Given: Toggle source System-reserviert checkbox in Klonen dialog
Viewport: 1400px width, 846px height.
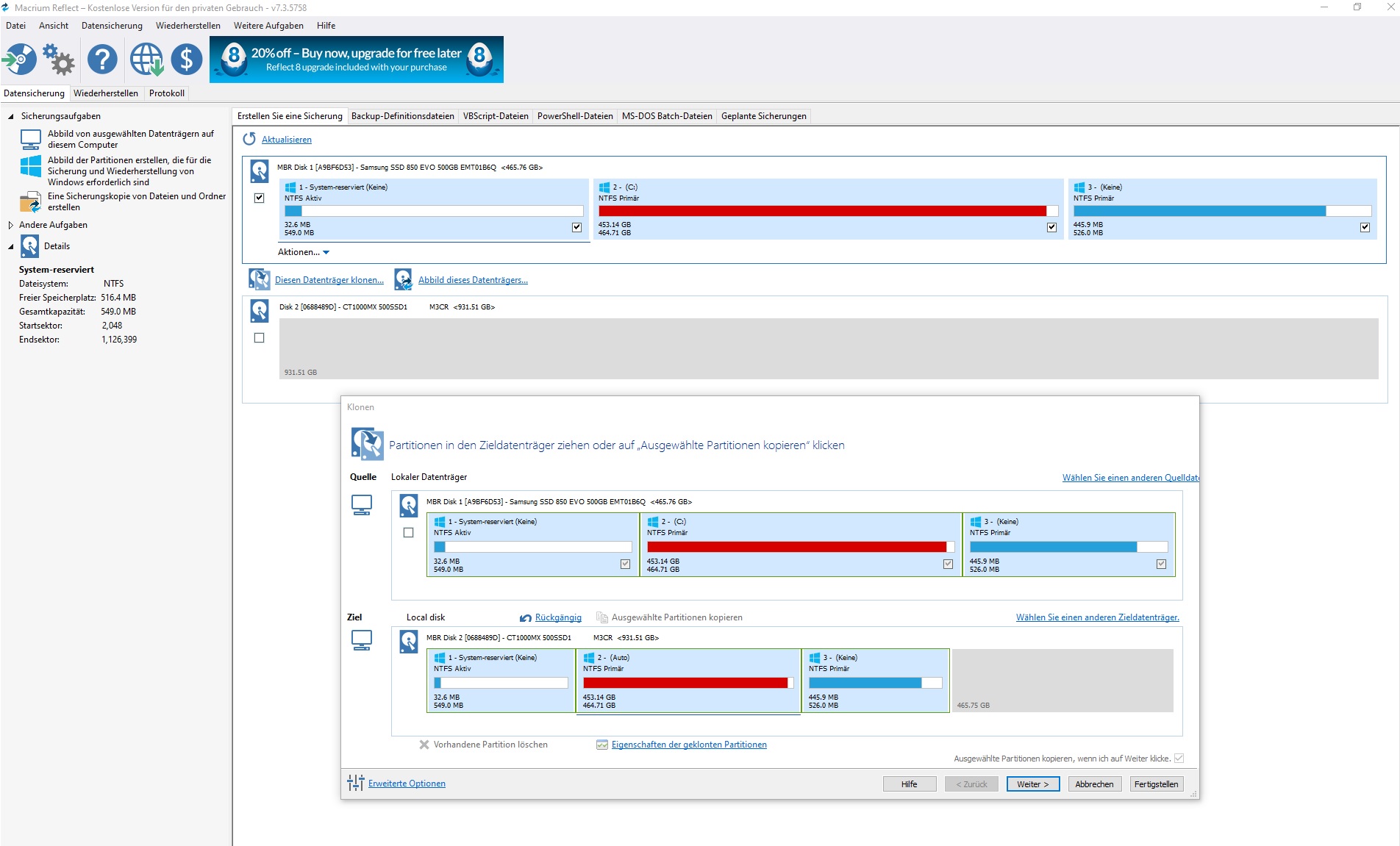Looking at the screenshot, I should [x=625, y=564].
